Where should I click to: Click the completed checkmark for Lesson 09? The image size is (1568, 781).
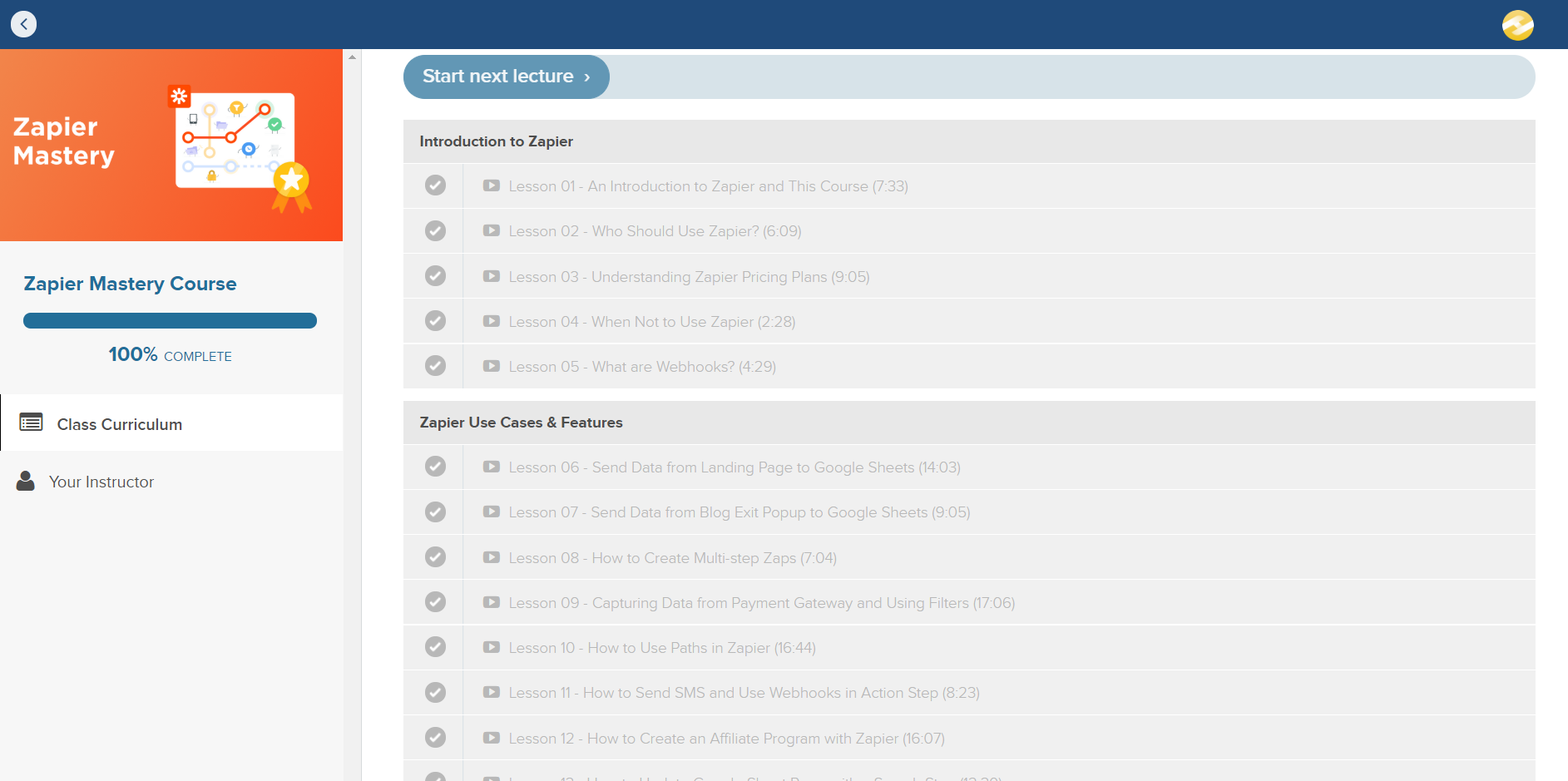[x=435, y=601]
